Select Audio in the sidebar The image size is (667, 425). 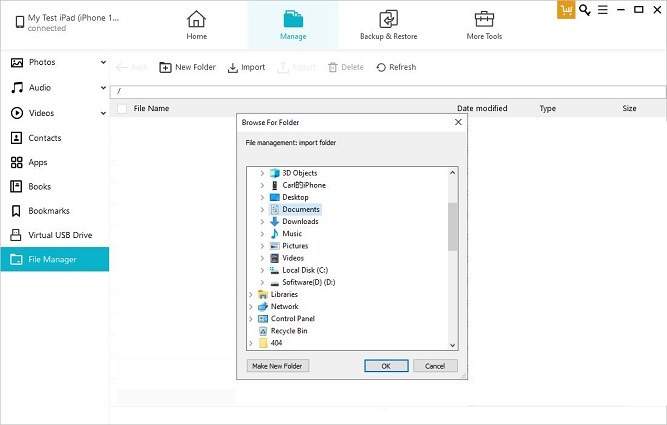40,88
